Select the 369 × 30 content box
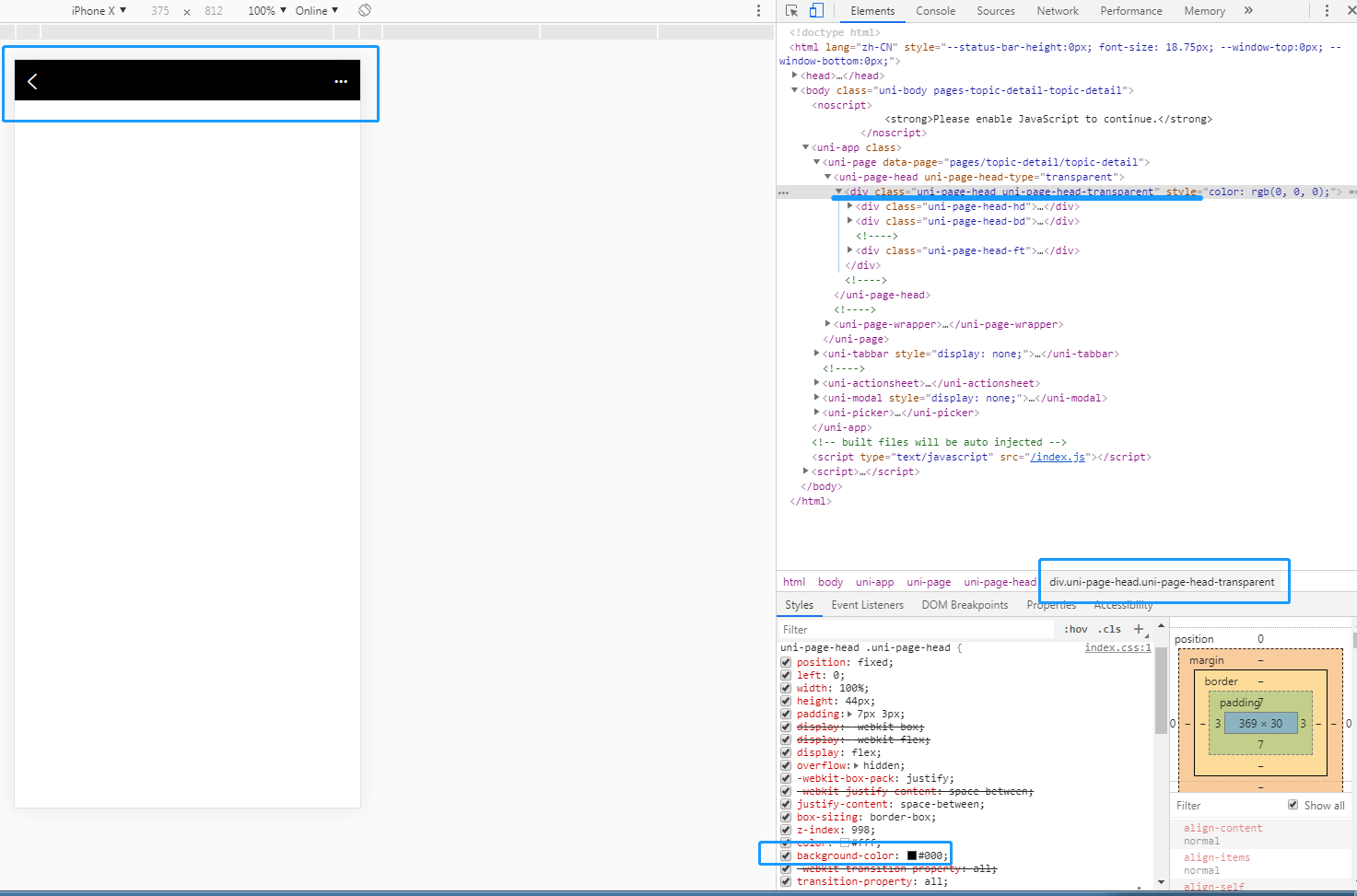The width and height of the screenshot is (1357, 896). (1260, 723)
